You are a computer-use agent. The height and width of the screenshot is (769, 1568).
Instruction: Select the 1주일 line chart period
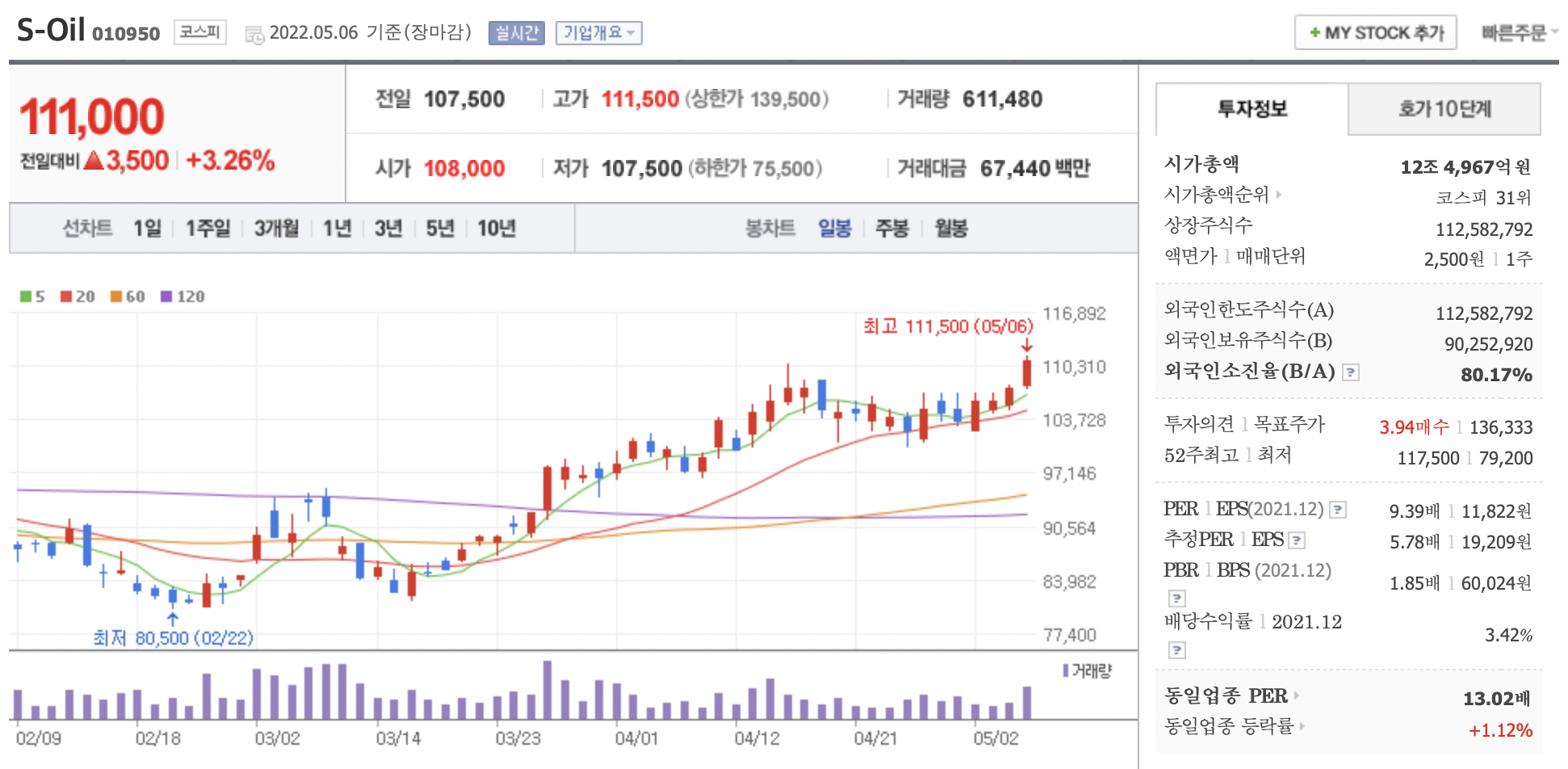(208, 229)
